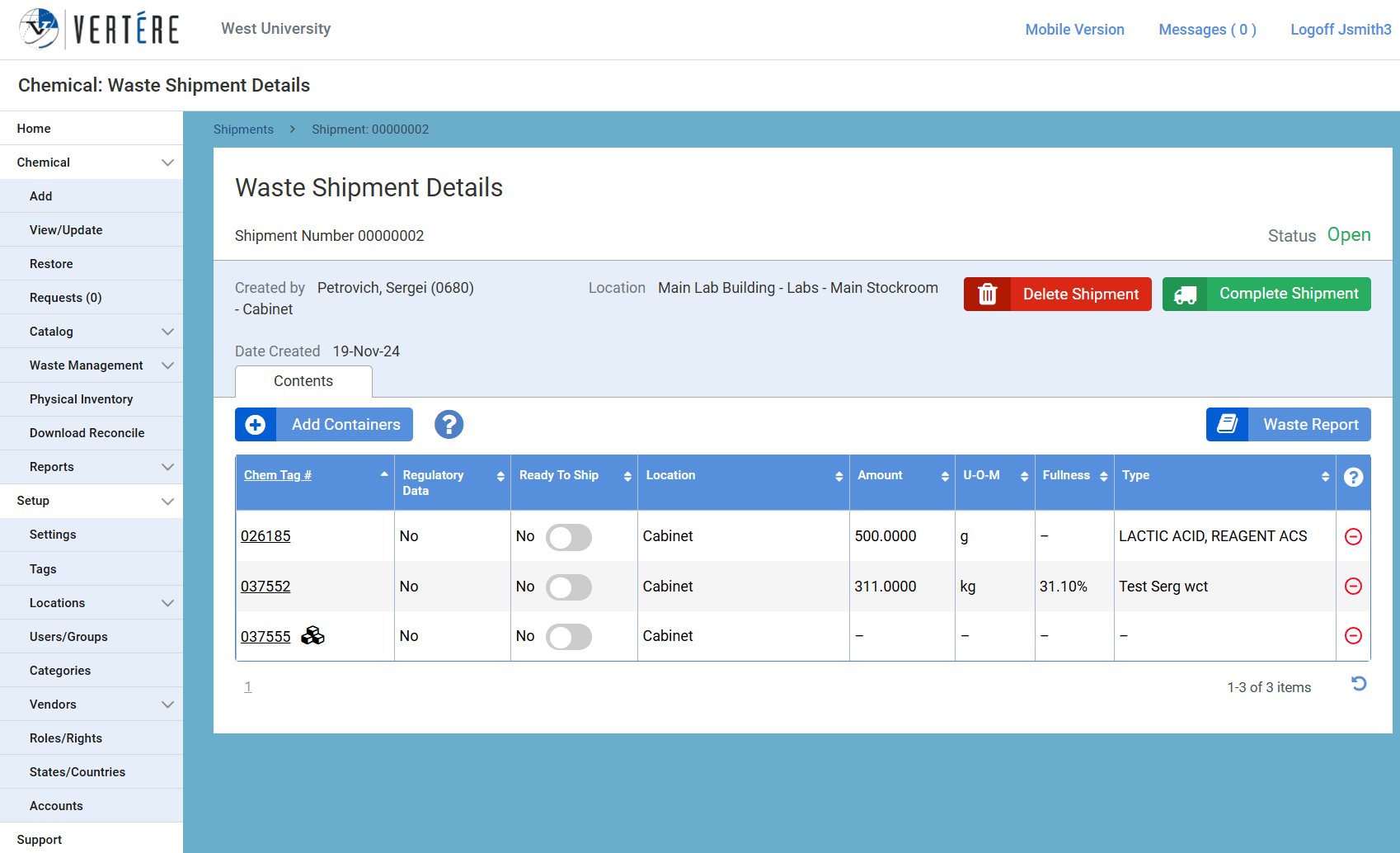Select the Contents tab

tap(303, 381)
